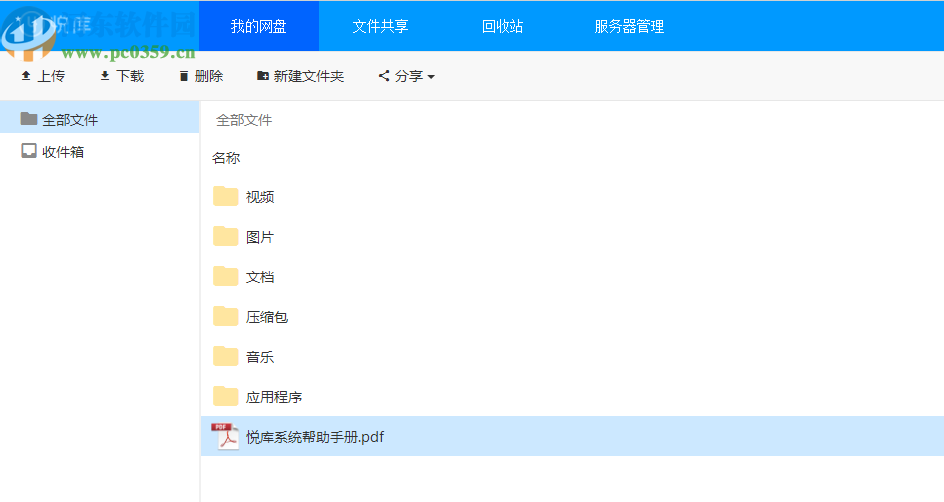Screen dimensions: 944x502
Task: Go to the 回收站 tab
Action: [x=503, y=26]
